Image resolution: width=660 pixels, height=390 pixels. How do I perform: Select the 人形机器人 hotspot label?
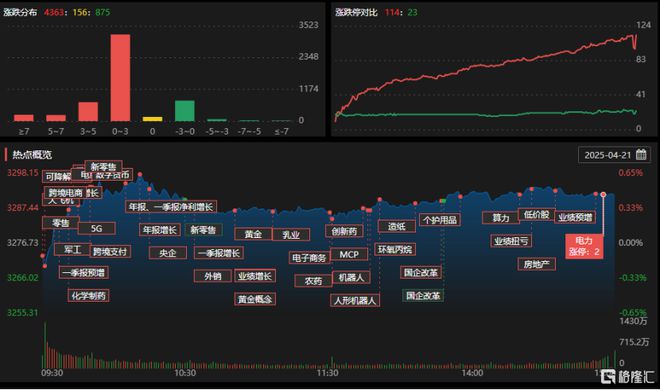coord(355,300)
